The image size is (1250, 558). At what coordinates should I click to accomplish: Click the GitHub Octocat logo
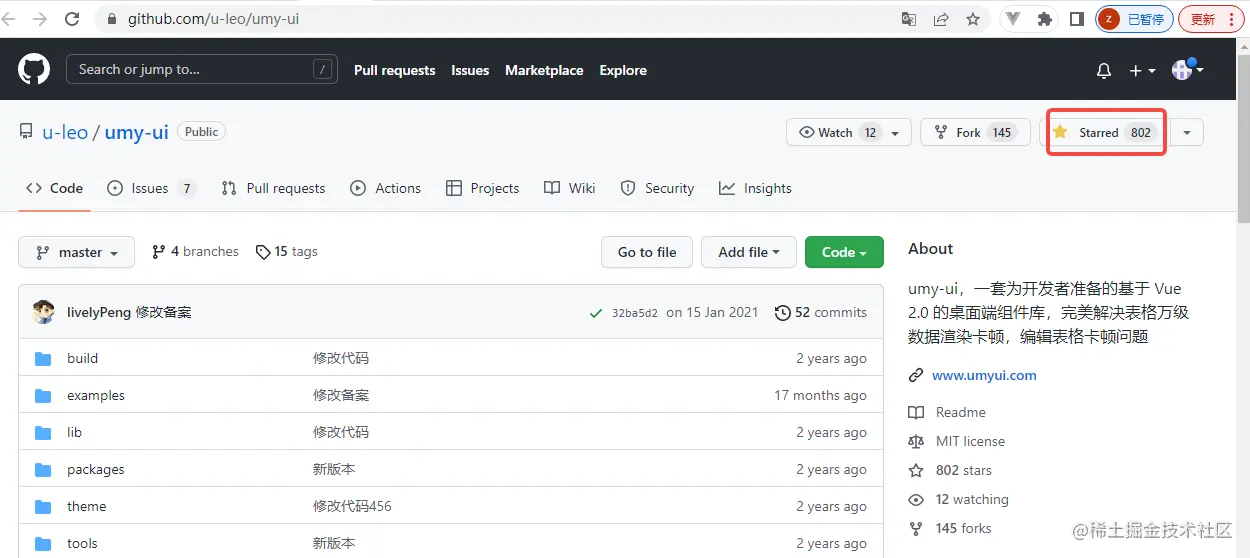[34, 69]
